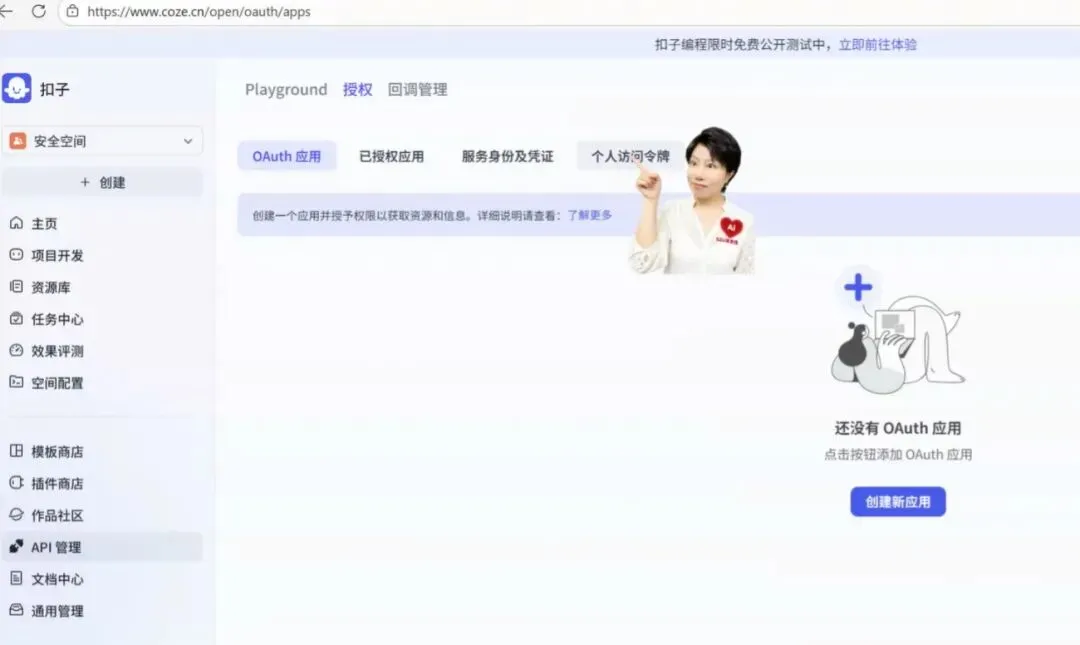
Task: Switch to the Playground tab
Action: click(286, 90)
